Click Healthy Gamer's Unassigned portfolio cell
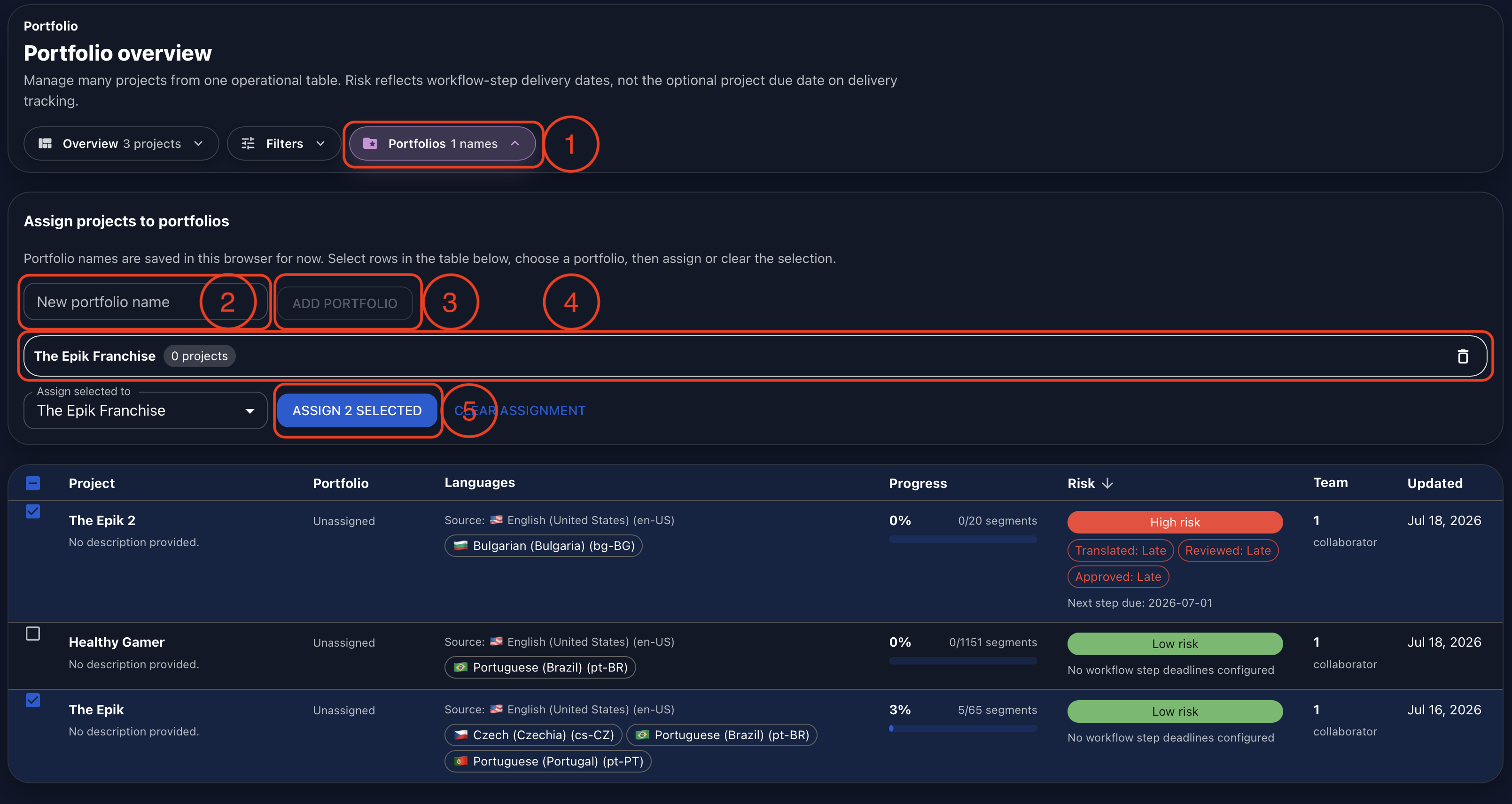Image resolution: width=1512 pixels, height=804 pixels. click(x=344, y=643)
